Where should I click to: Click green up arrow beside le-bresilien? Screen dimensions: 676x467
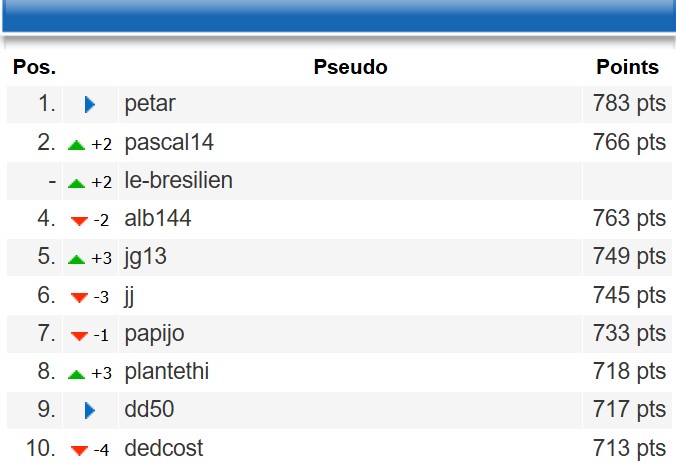(77, 183)
